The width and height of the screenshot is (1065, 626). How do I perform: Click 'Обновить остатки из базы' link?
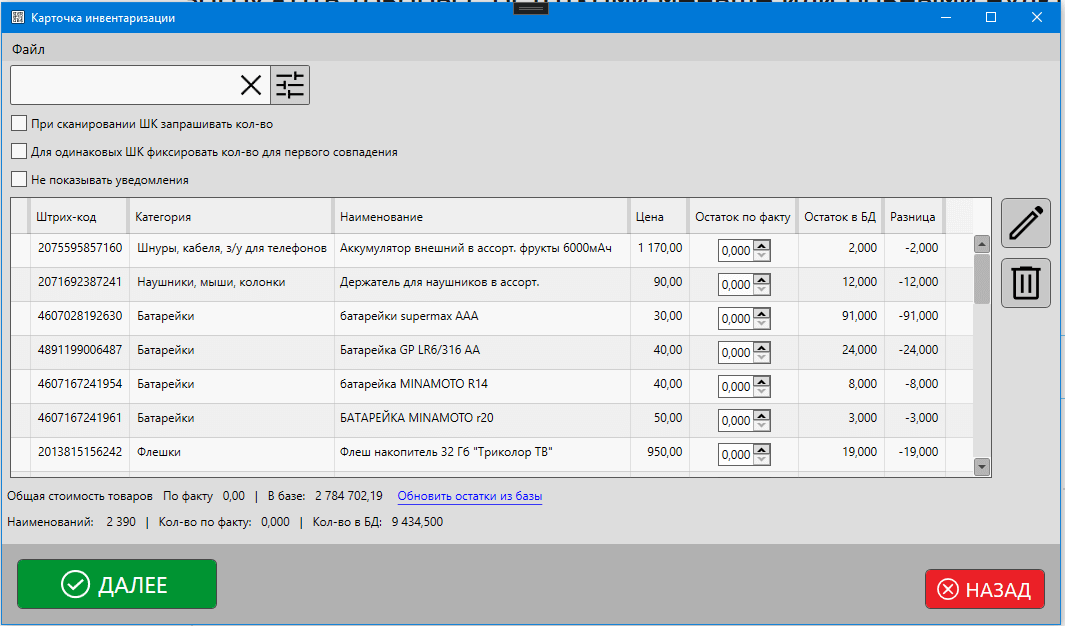(x=469, y=496)
